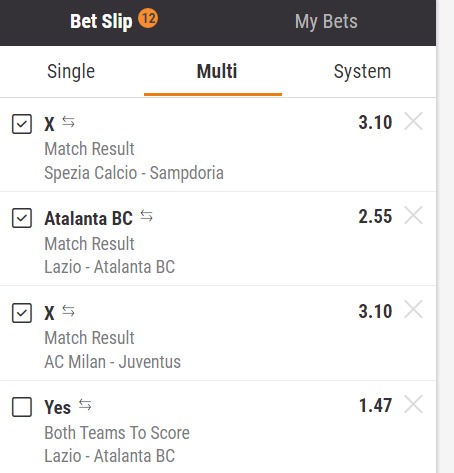Click the 2.55 odds for Atalanta BC

point(375,216)
